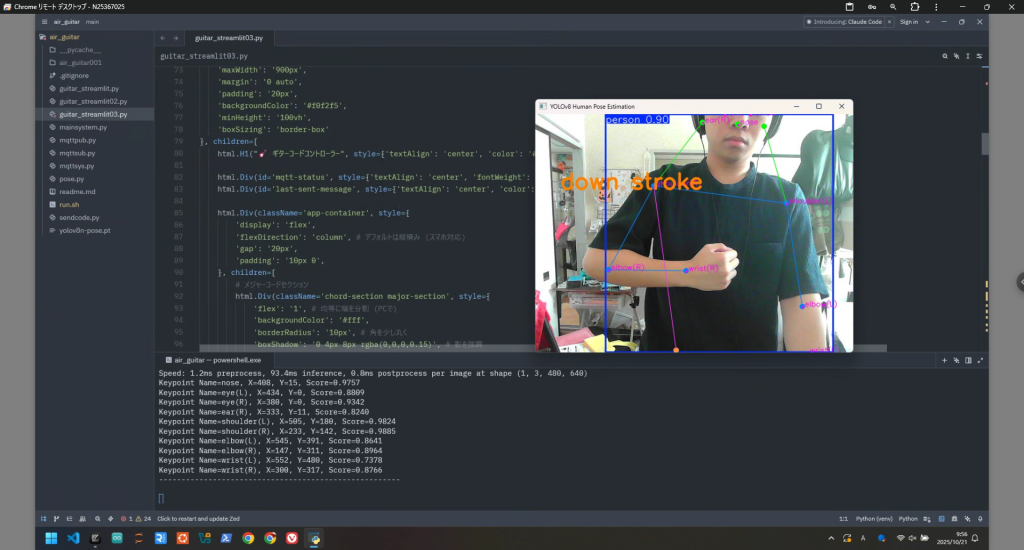Image resolution: width=1024 pixels, height=550 pixels.
Task: Click the Introducing Claude Code banner
Action: [846, 21]
